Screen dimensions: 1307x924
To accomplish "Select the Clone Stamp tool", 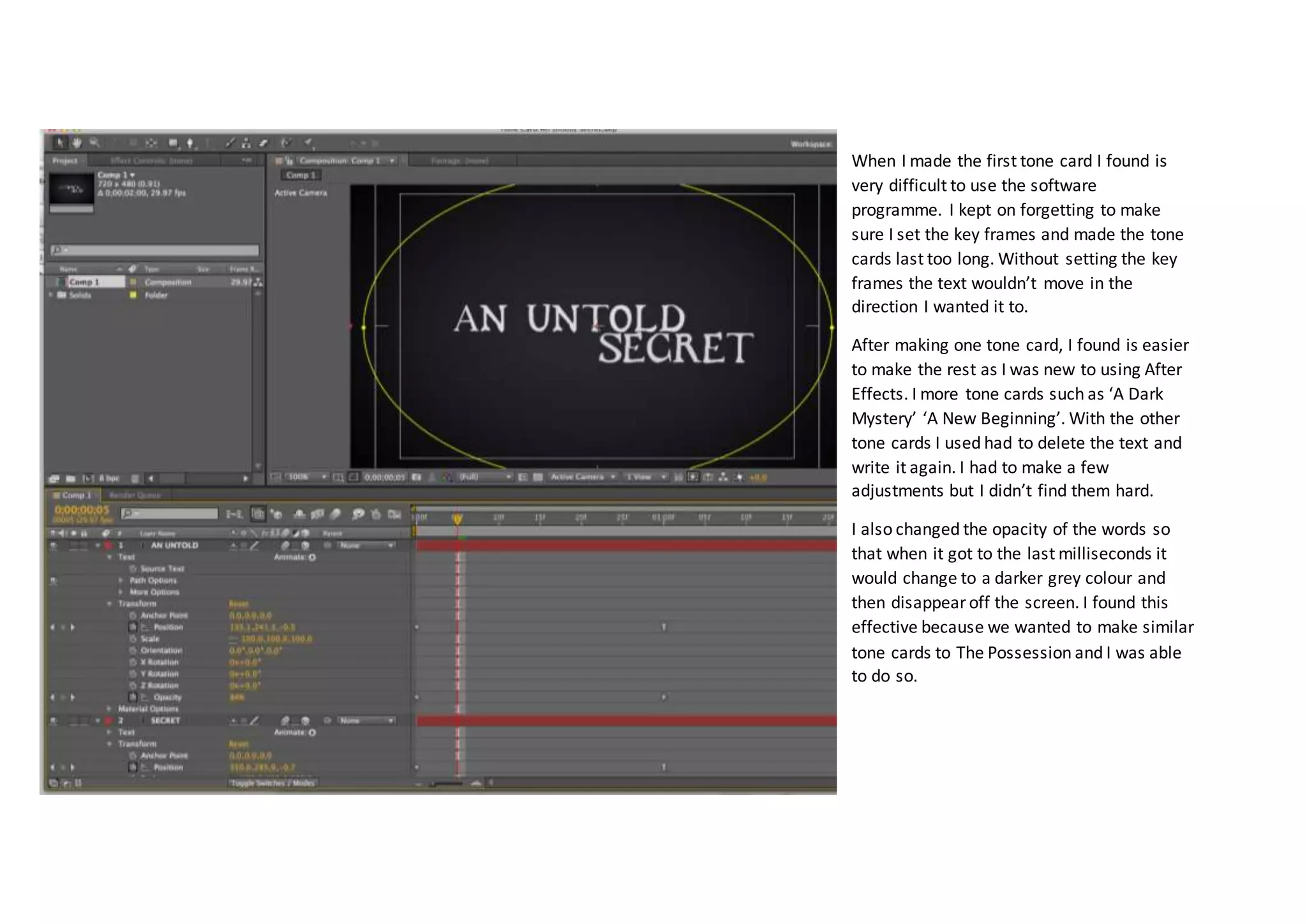I will 246,143.
